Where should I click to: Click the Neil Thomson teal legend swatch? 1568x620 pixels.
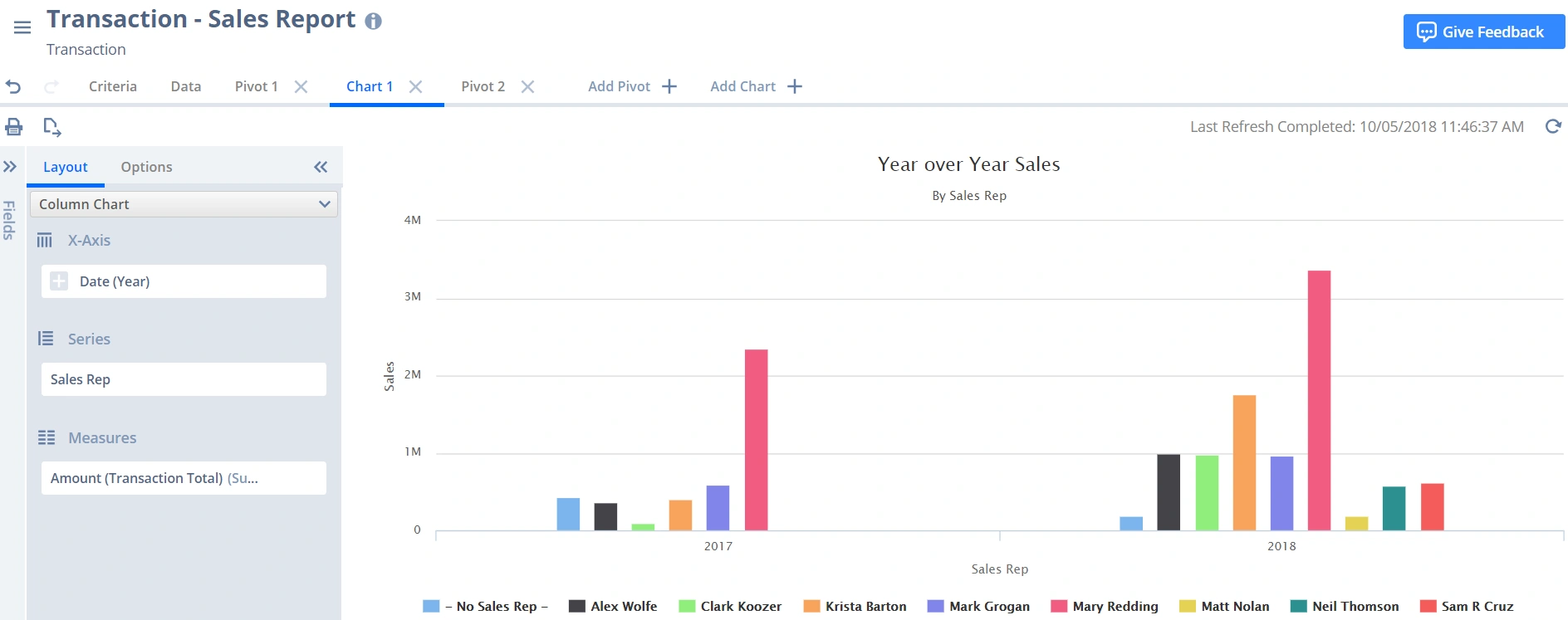point(1298,606)
